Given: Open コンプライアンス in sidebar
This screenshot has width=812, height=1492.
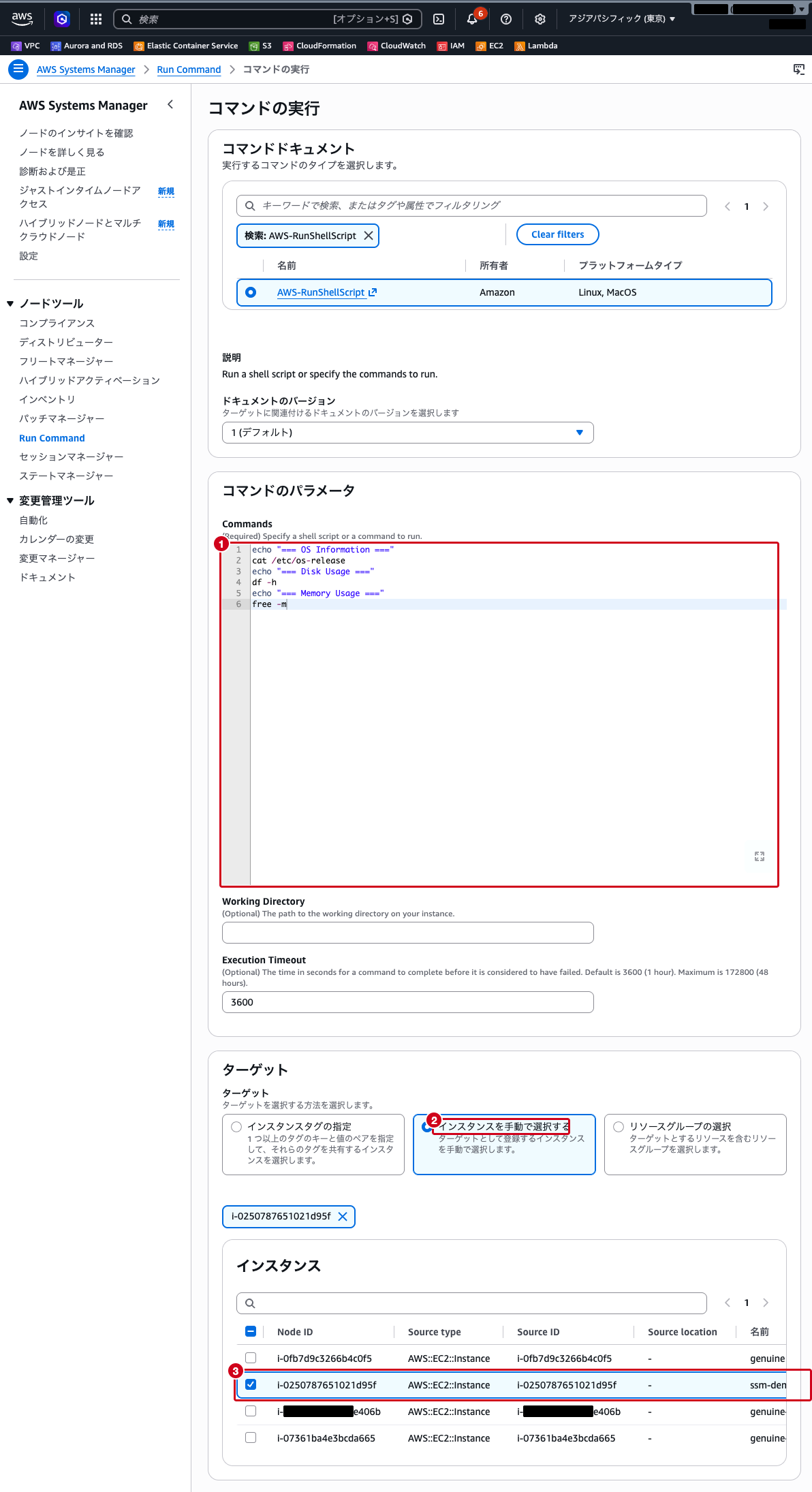Looking at the screenshot, I should click(57, 323).
